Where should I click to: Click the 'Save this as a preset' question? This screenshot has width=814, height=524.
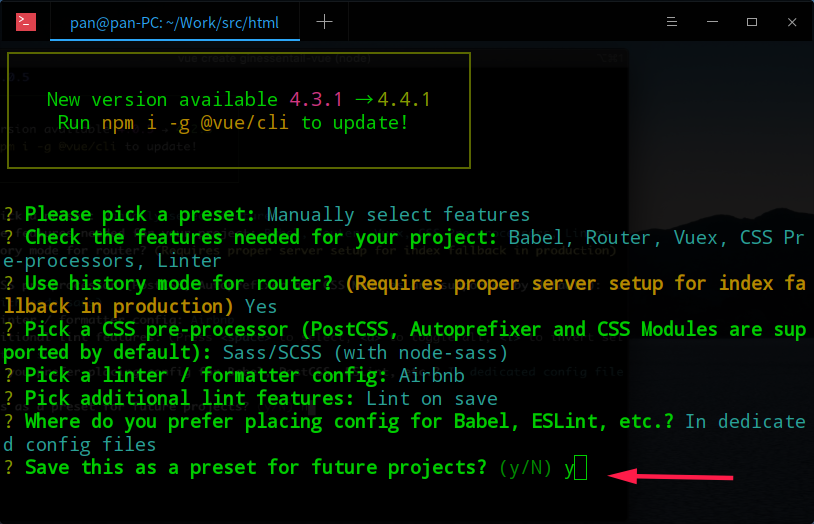point(255,467)
